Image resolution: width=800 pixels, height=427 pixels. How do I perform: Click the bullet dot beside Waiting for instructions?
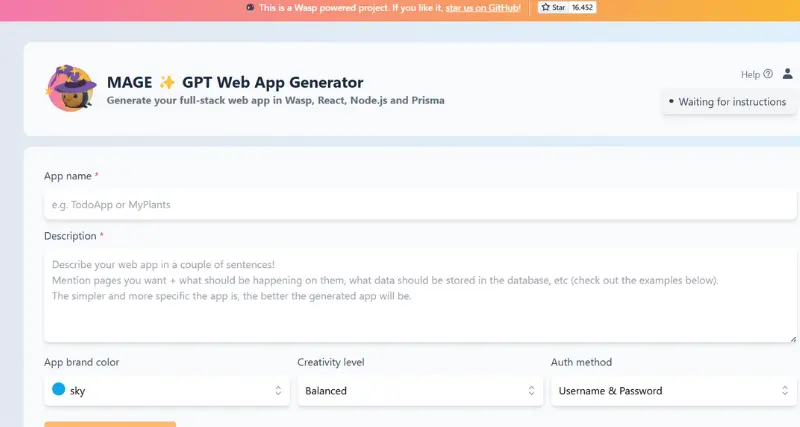671,102
